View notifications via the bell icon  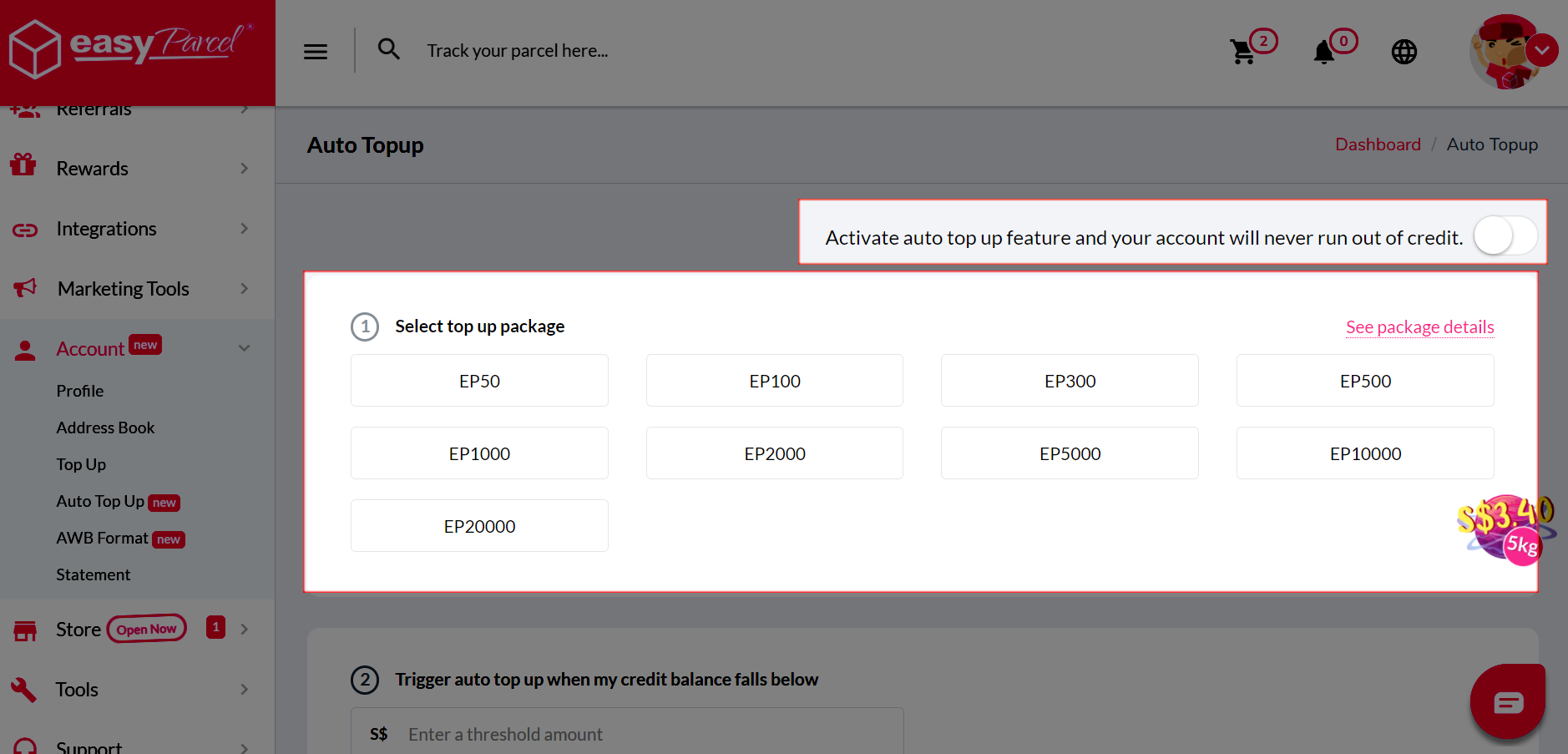(1323, 53)
